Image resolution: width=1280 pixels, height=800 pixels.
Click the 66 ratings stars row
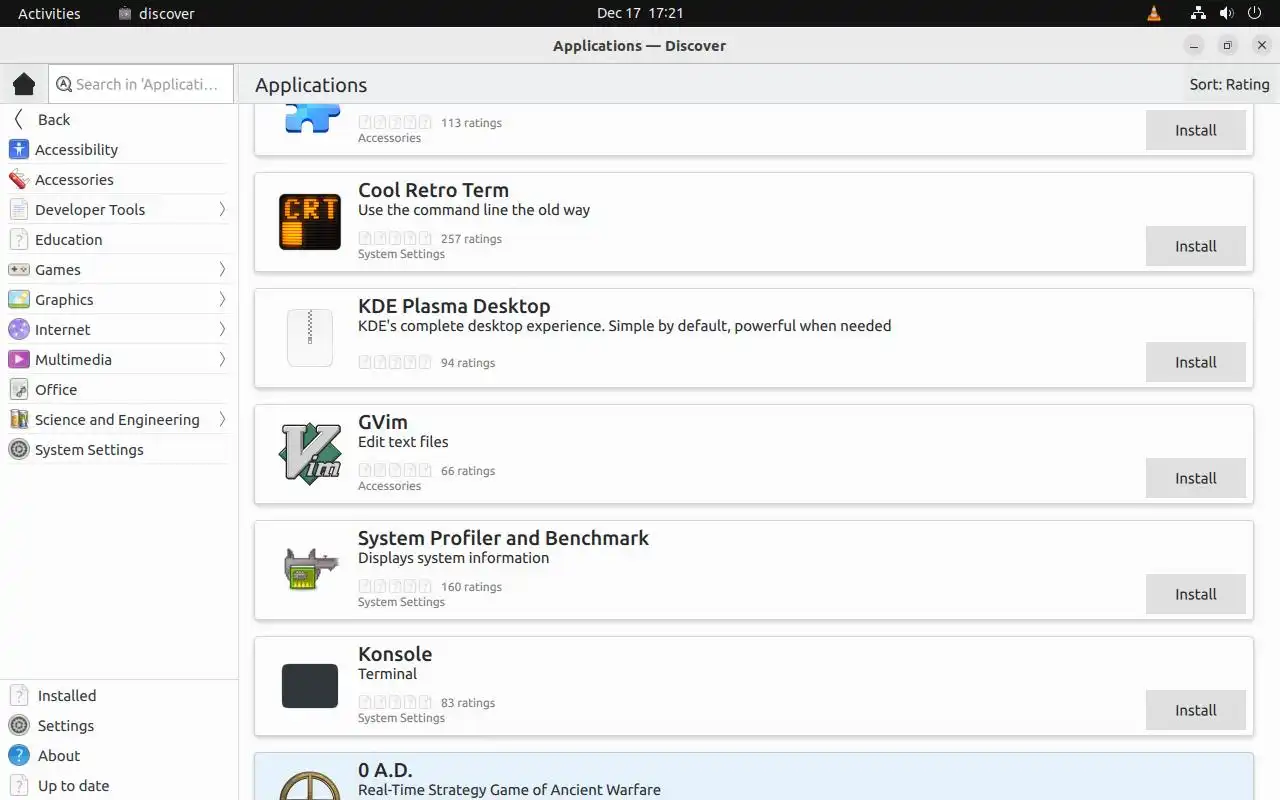395,470
